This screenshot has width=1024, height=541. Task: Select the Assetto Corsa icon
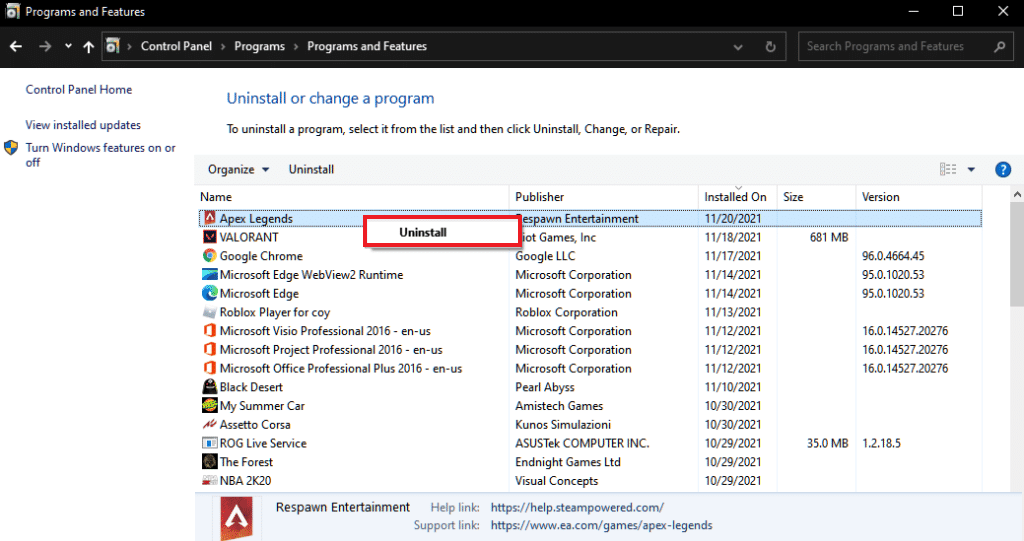pos(209,424)
